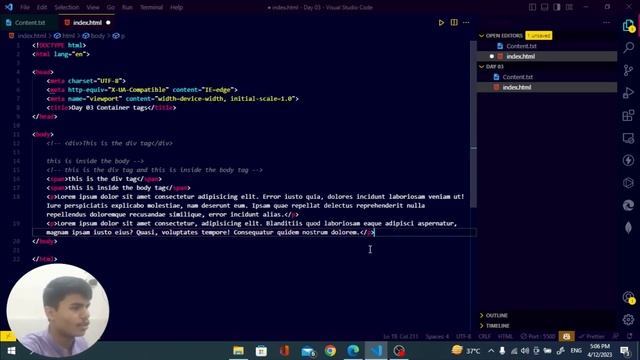Open the Run and Debug view
The width and height of the screenshot is (640, 360).
point(629,93)
